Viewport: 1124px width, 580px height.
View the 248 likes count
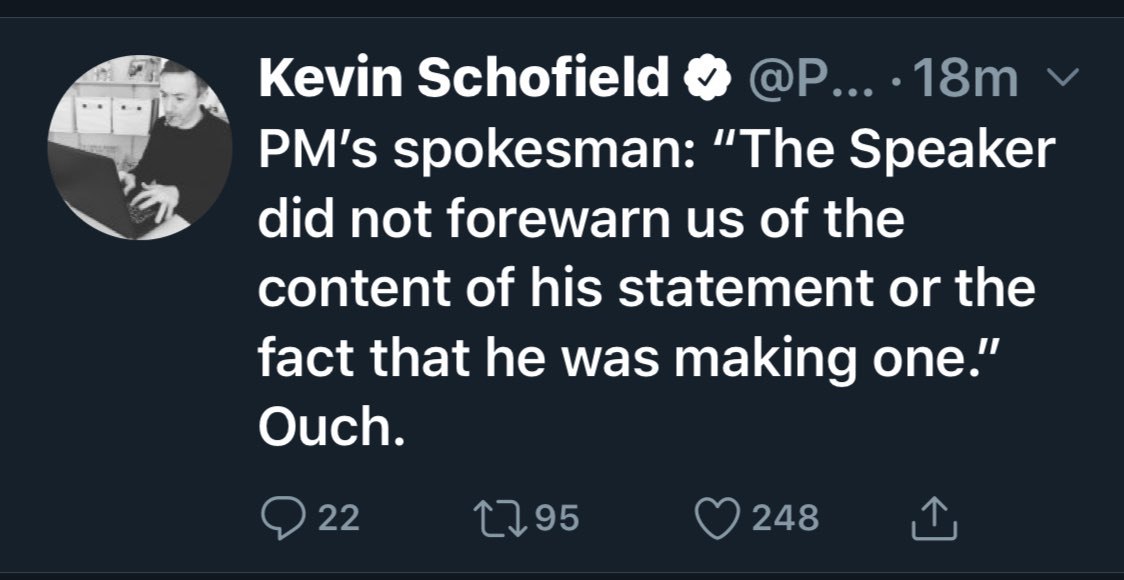[x=785, y=517]
